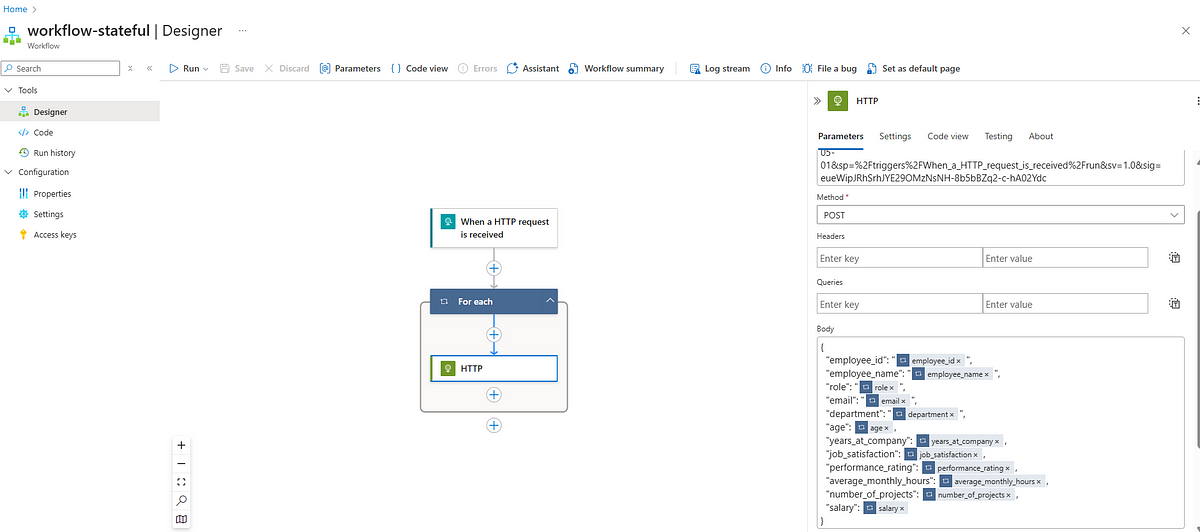The image size is (1200, 532).
Task: Remove the employee_id token
Action: click(x=959, y=360)
